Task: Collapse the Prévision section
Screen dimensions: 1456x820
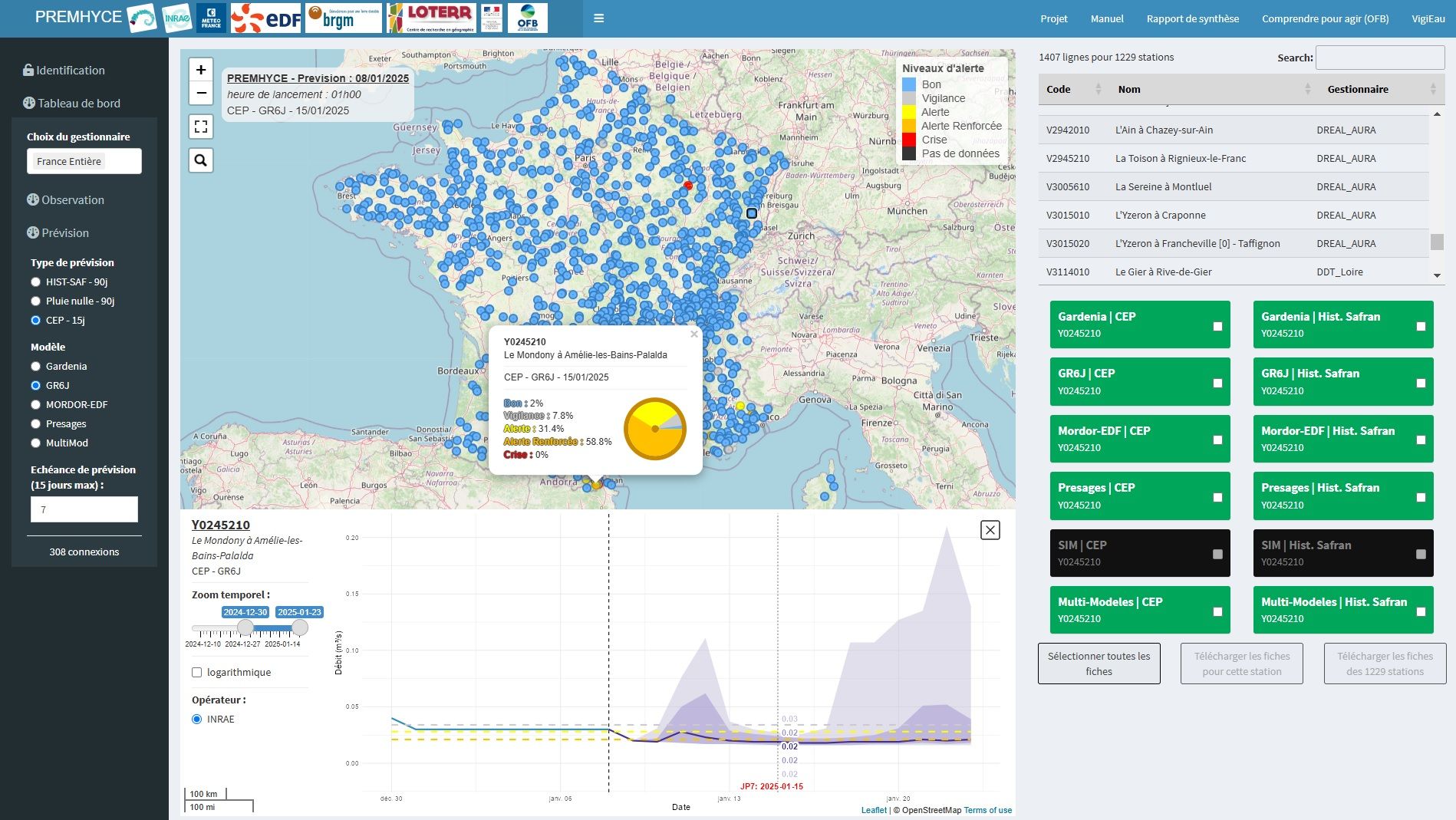Action: point(58,232)
